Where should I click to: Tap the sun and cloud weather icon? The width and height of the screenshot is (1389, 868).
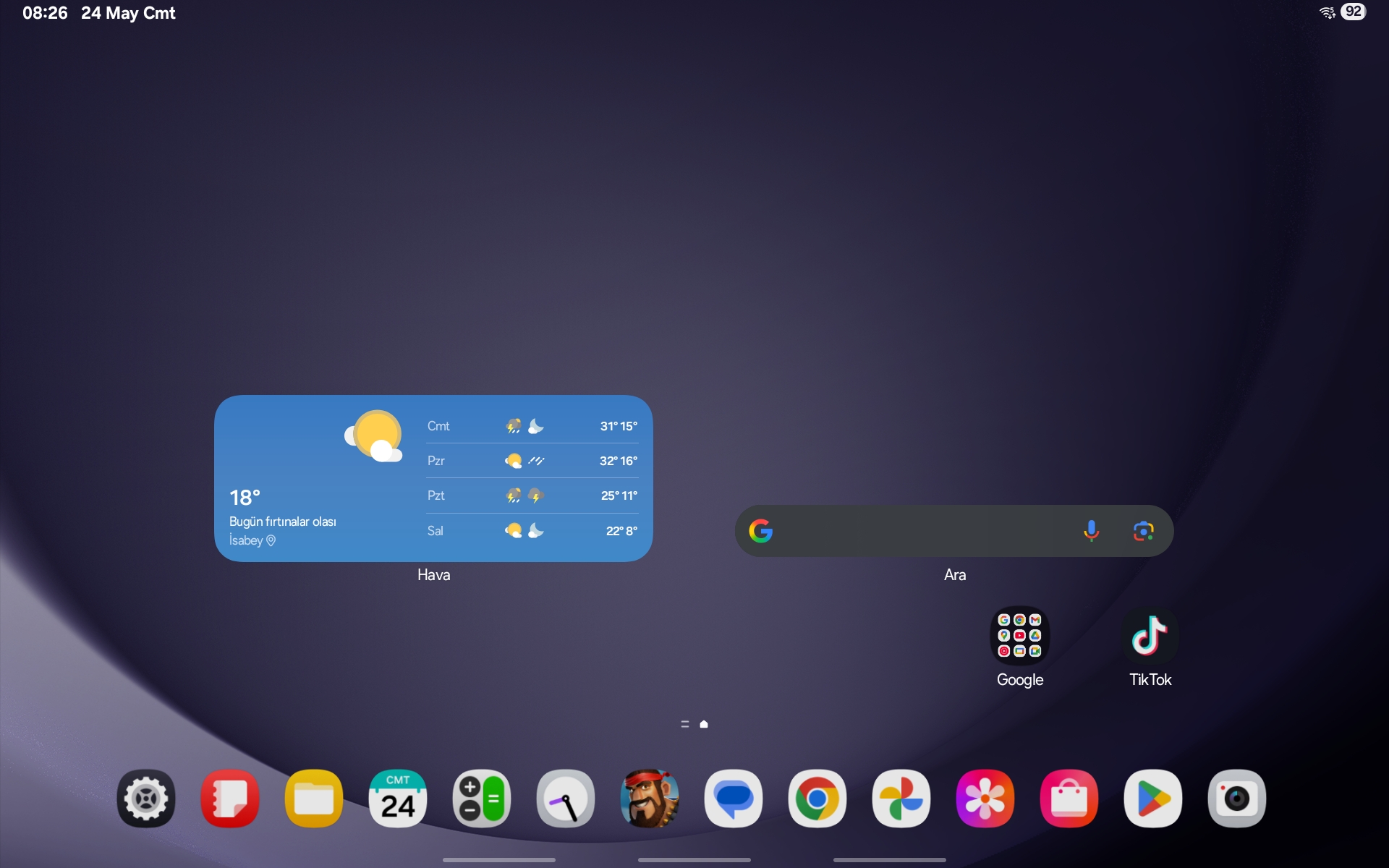click(x=374, y=436)
